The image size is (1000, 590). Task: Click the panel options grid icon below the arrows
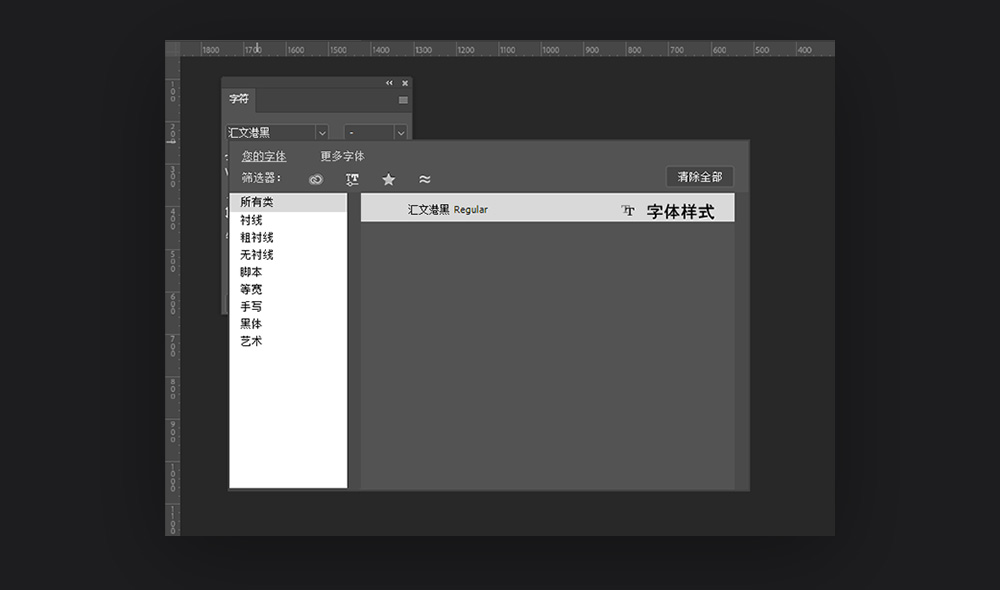pyautogui.click(x=403, y=99)
